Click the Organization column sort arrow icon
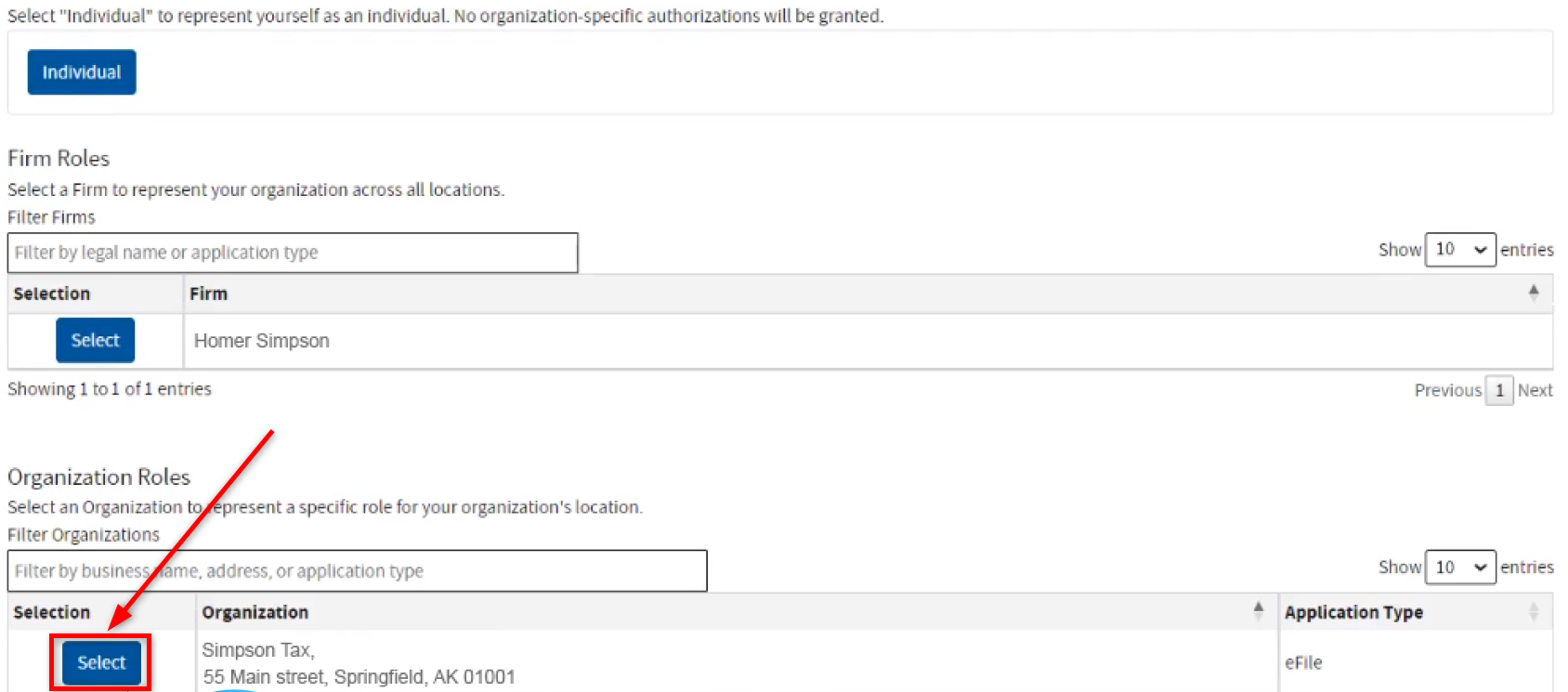The width and height of the screenshot is (1568, 692). [x=1258, y=610]
